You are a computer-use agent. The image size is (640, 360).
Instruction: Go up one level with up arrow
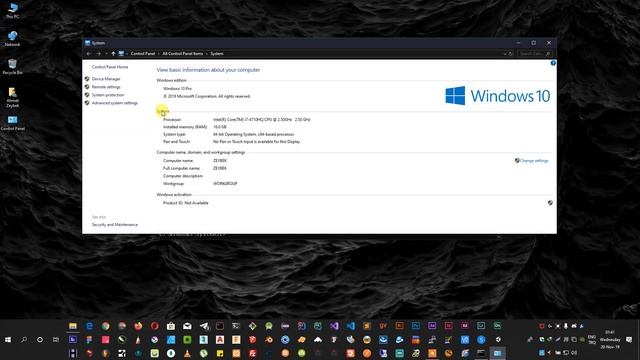(113, 53)
